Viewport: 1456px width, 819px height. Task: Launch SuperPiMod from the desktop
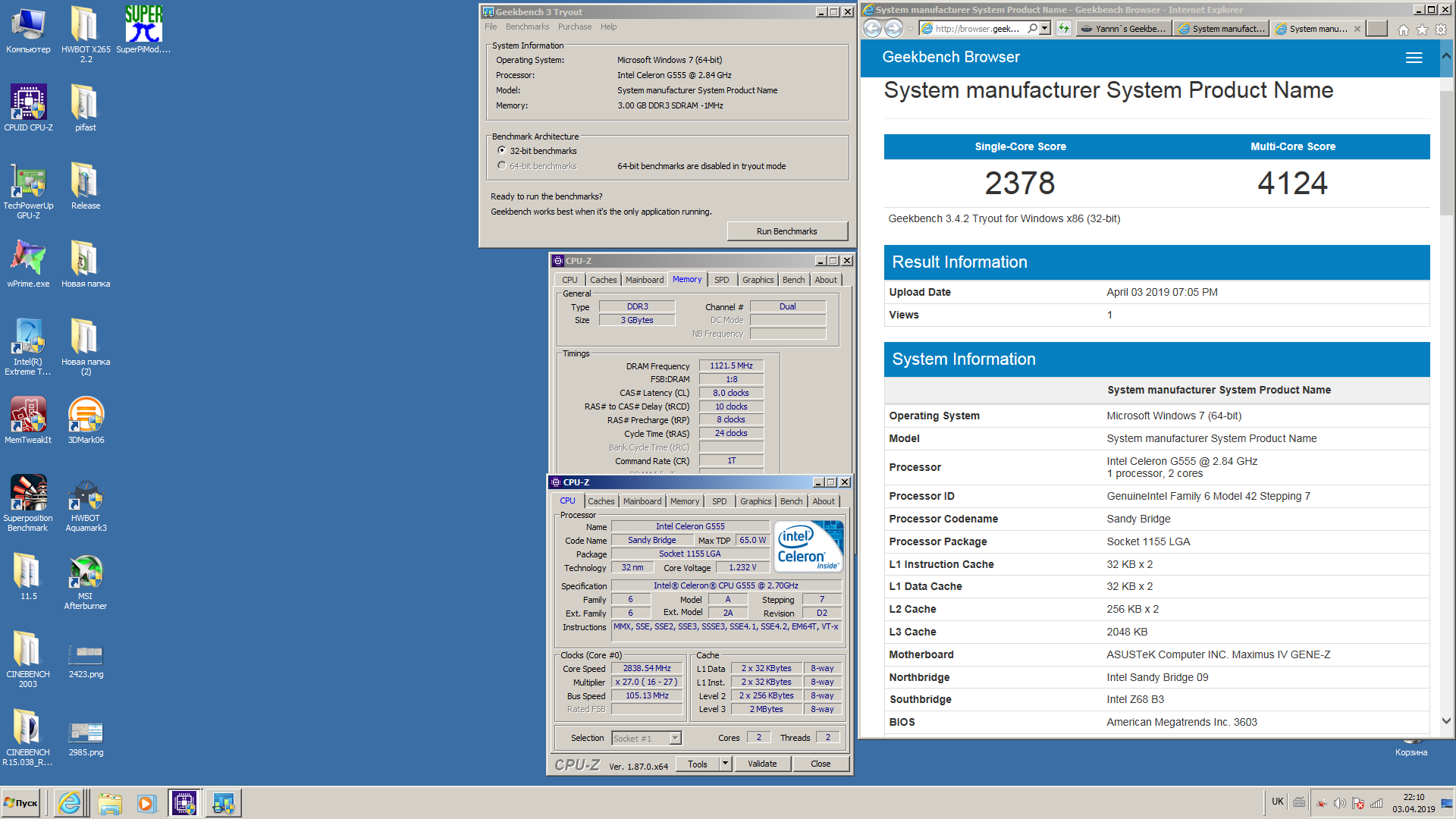point(143,30)
